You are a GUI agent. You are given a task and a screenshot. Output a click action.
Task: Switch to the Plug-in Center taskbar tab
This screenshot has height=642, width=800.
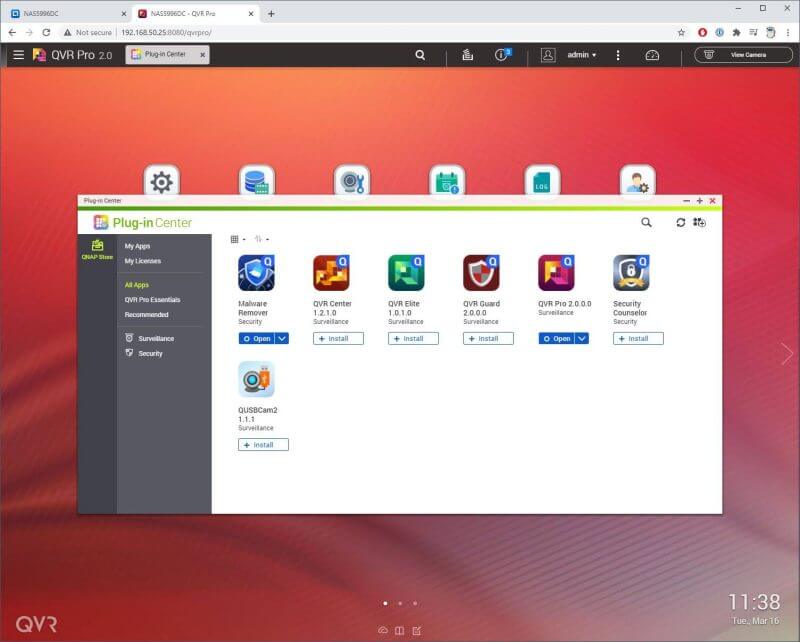[x=164, y=54]
